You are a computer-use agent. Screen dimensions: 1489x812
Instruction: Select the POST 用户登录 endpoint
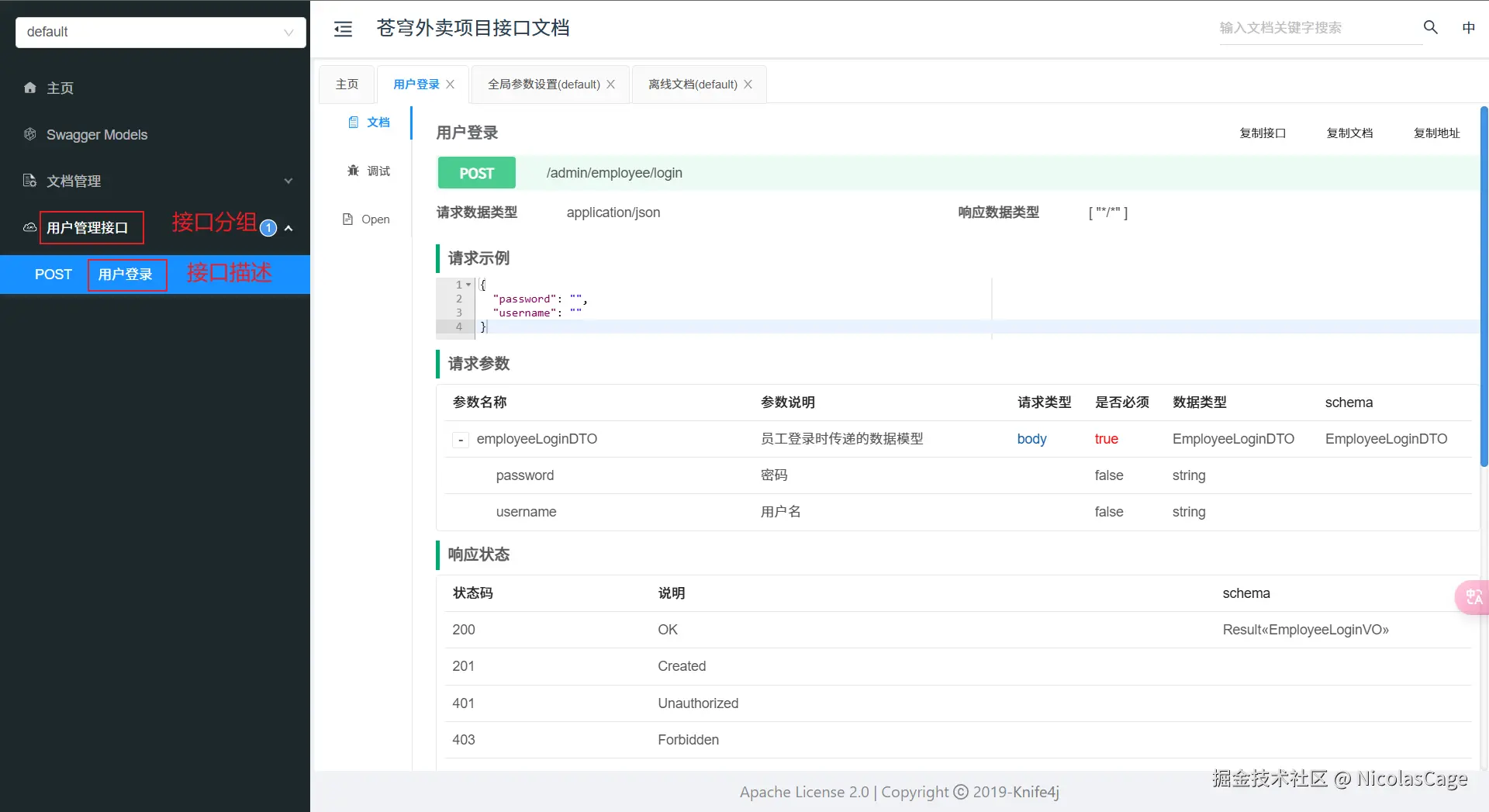tap(155, 275)
